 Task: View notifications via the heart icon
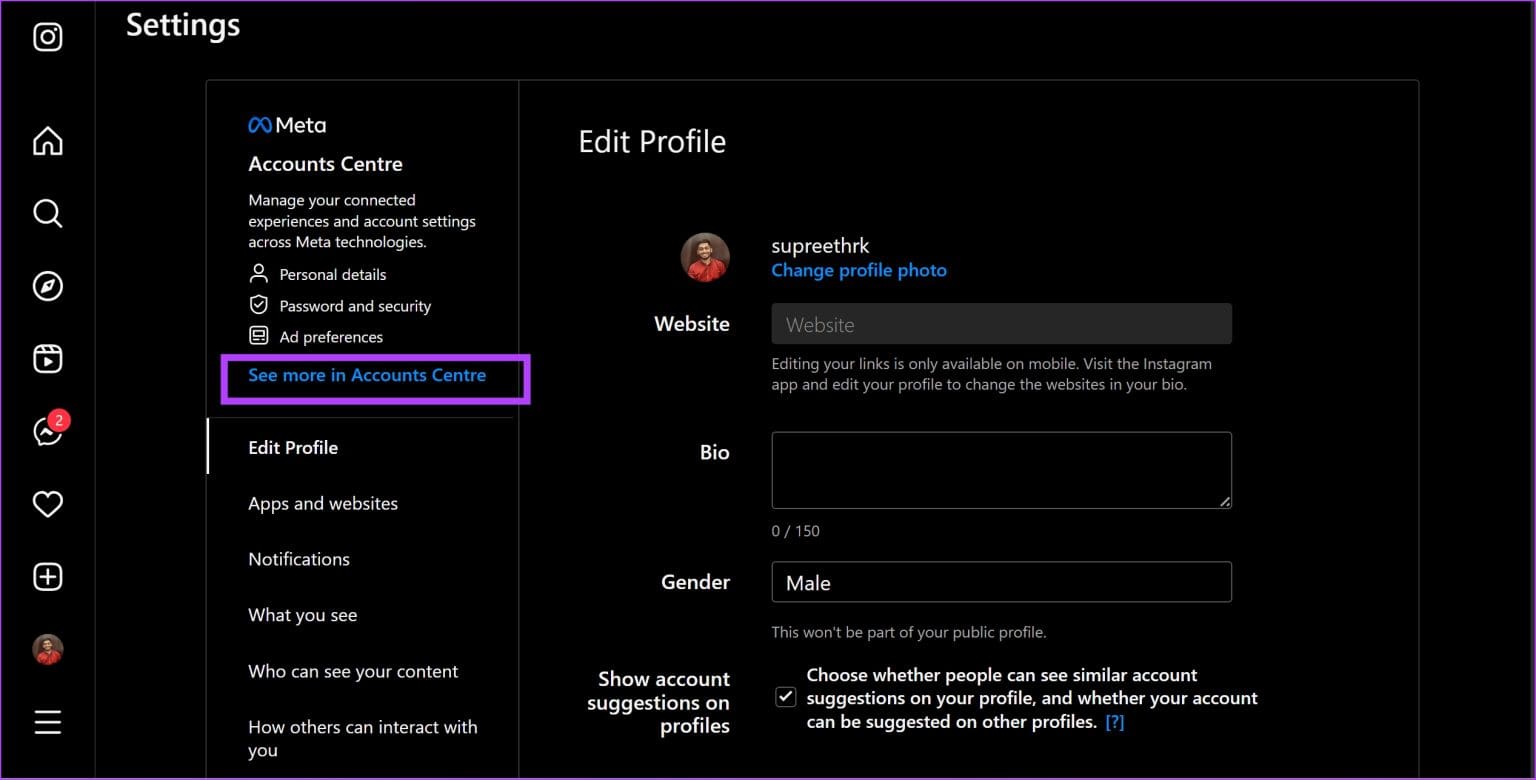(47, 505)
